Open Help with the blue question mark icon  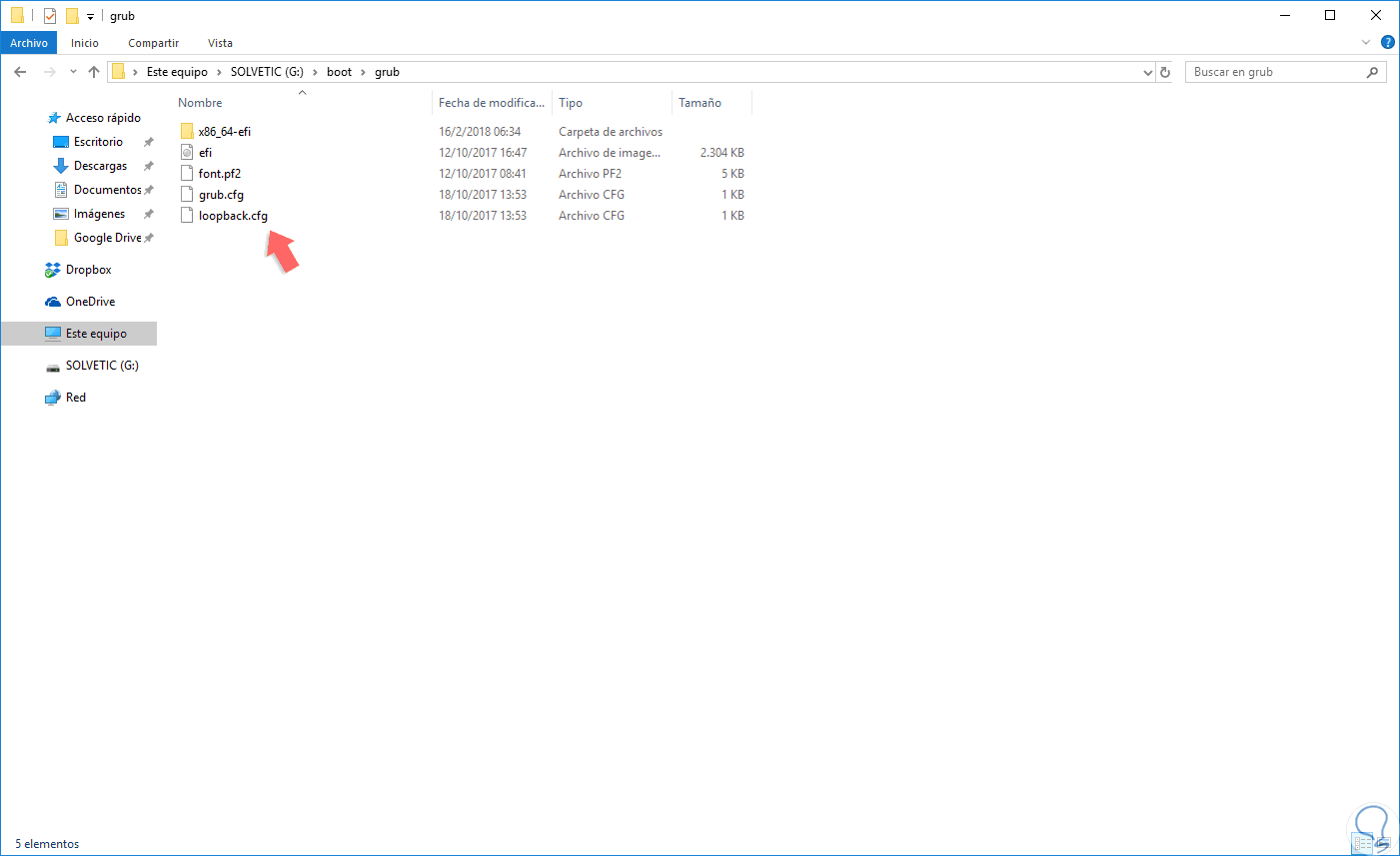point(1387,43)
